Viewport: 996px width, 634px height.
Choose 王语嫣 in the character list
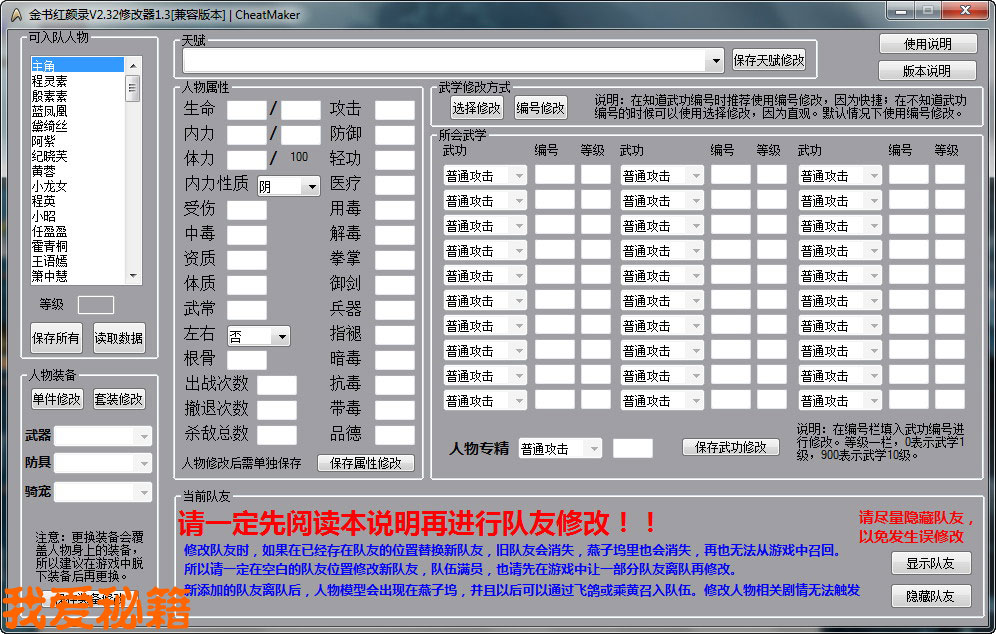coord(50,261)
